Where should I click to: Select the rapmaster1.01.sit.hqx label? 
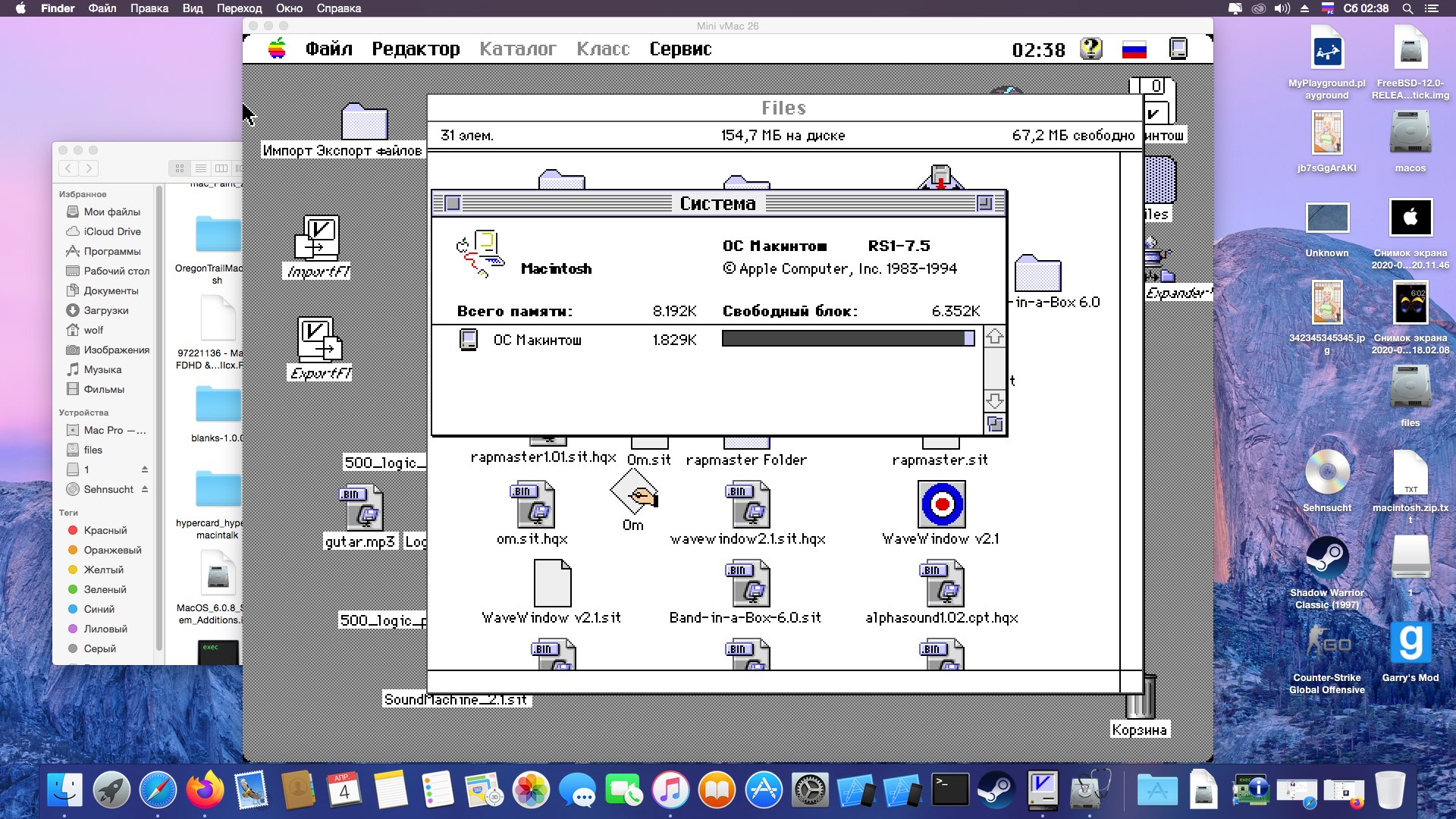click(x=543, y=457)
